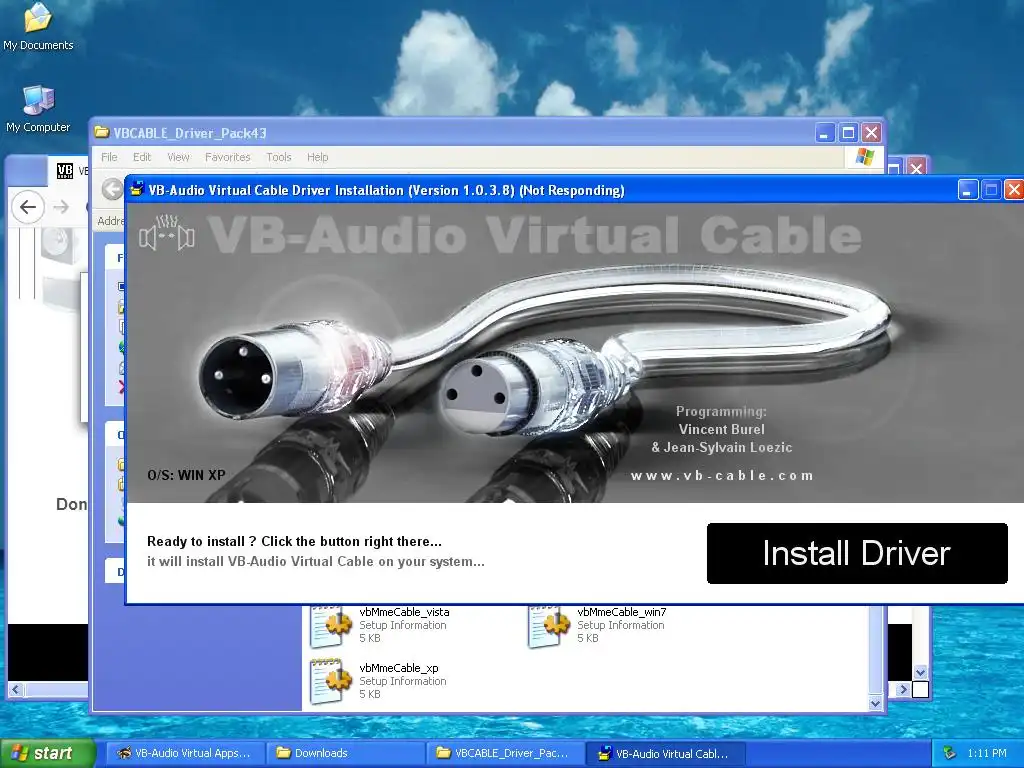Select the vbMmeCable_xp setup file icon
Screen dimensions: 1024x768
coord(331,681)
